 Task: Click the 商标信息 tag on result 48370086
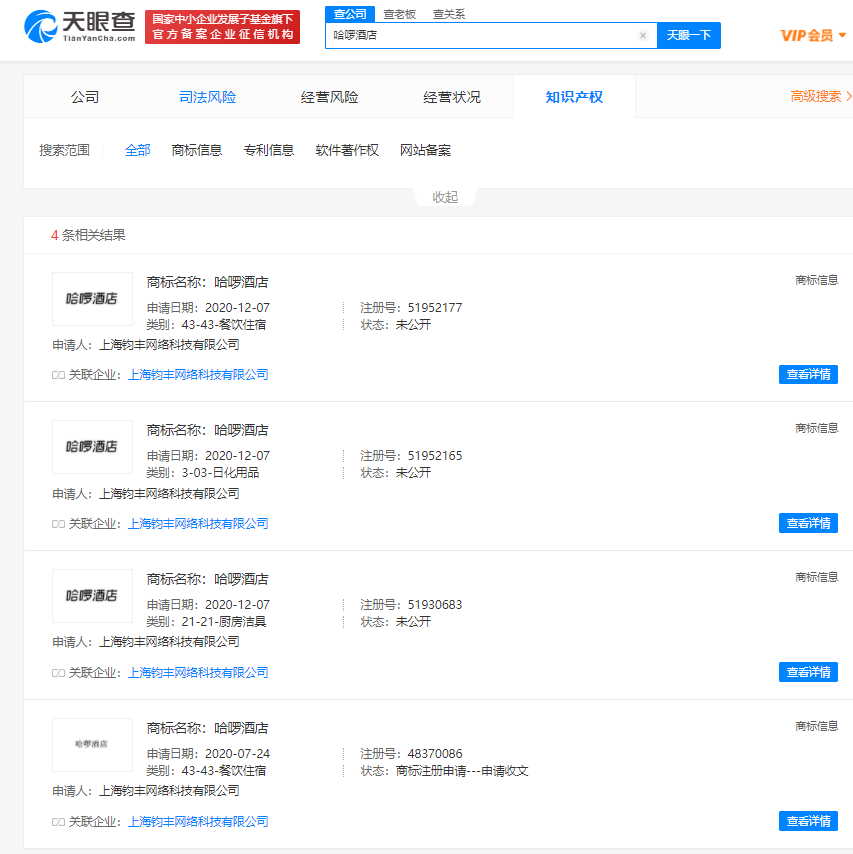(x=817, y=726)
